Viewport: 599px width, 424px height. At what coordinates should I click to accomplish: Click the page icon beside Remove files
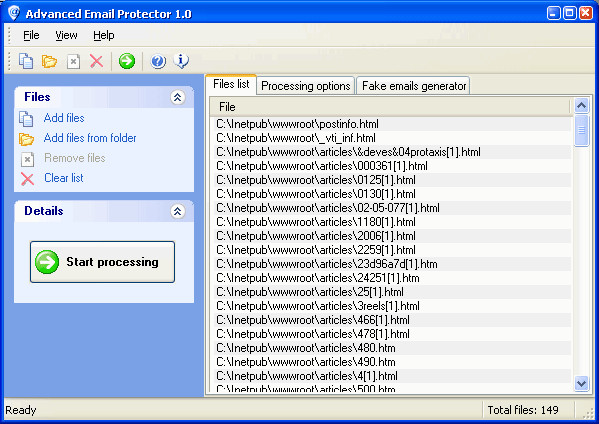27,159
